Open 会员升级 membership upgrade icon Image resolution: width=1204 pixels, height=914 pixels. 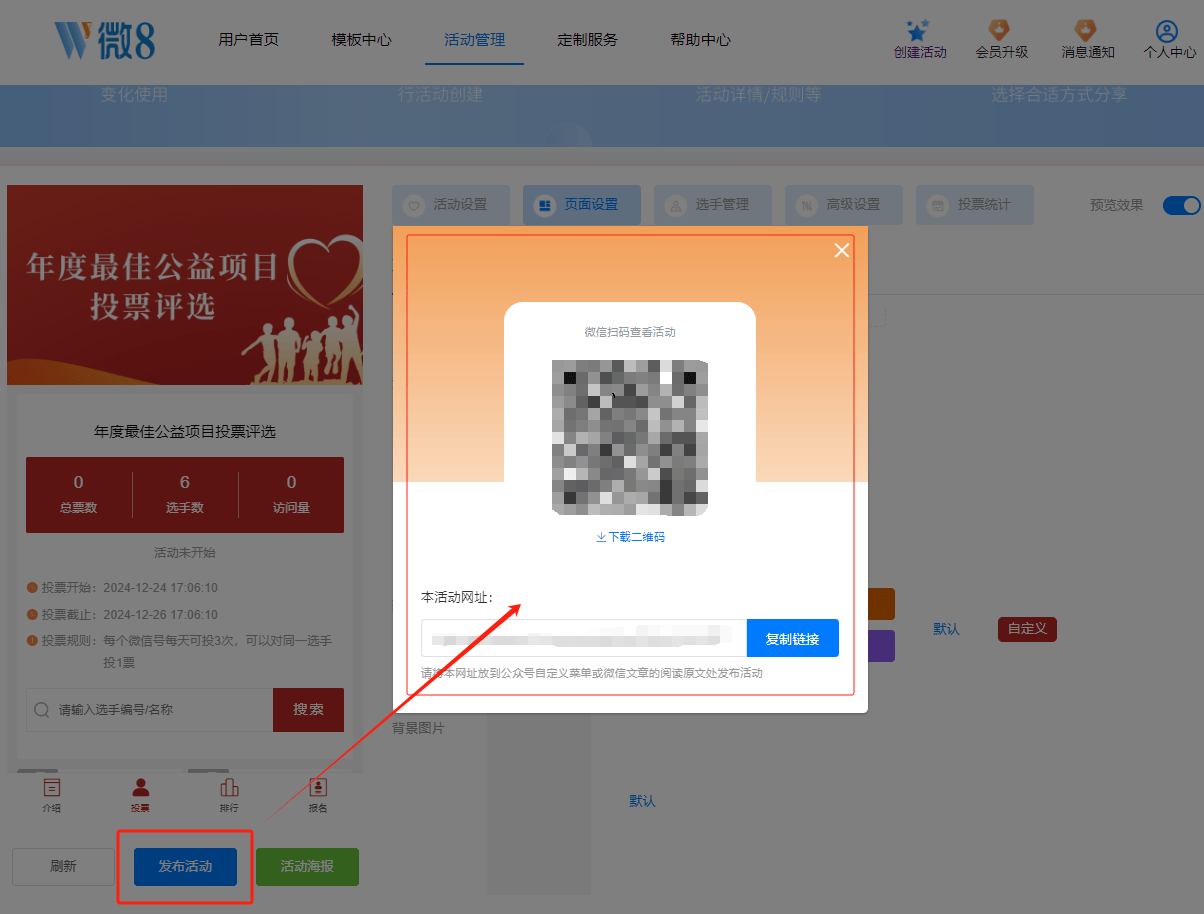[x=1000, y=31]
